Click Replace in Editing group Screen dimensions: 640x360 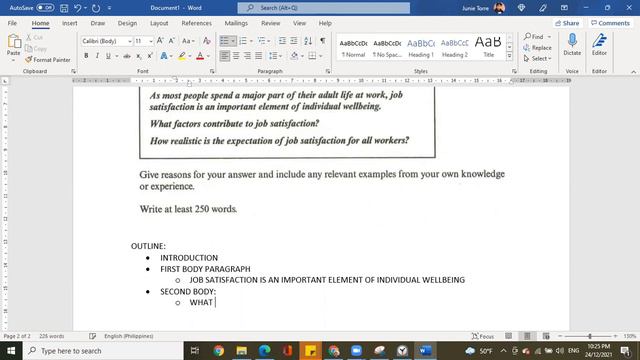(x=537, y=48)
